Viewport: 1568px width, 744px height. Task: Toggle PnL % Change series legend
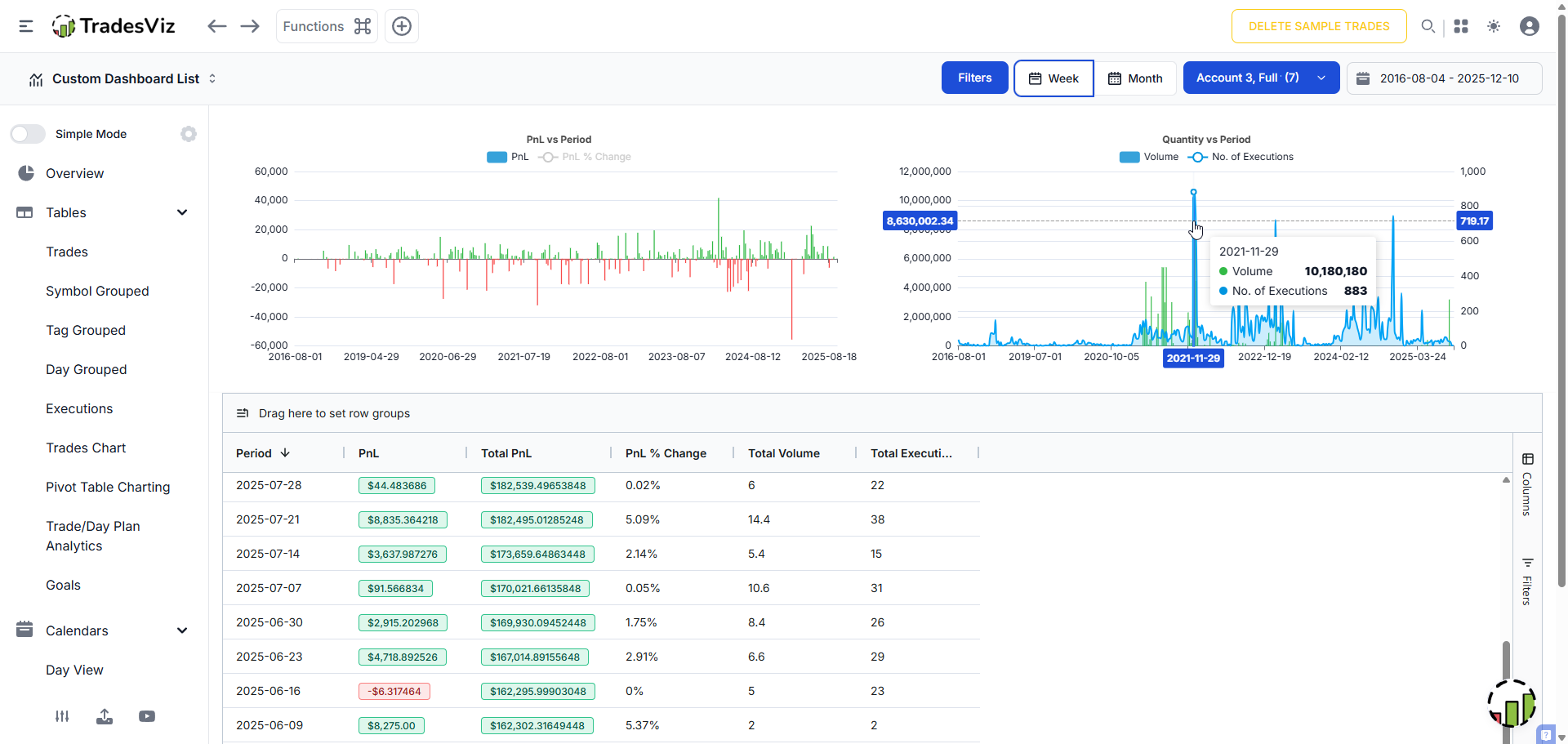tap(585, 157)
